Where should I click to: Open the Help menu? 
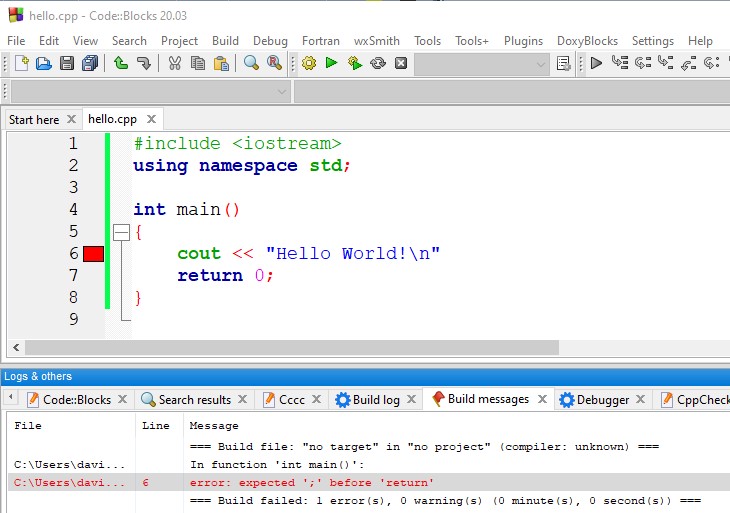tap(700, 41)
